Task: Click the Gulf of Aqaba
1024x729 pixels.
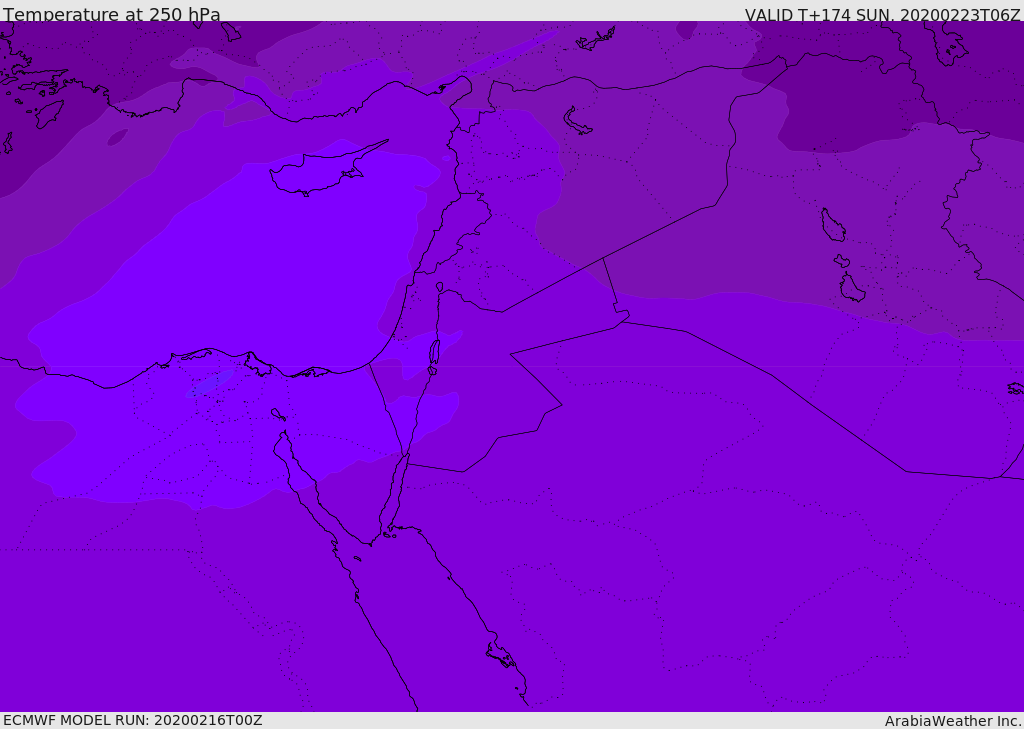Action: 392,492
